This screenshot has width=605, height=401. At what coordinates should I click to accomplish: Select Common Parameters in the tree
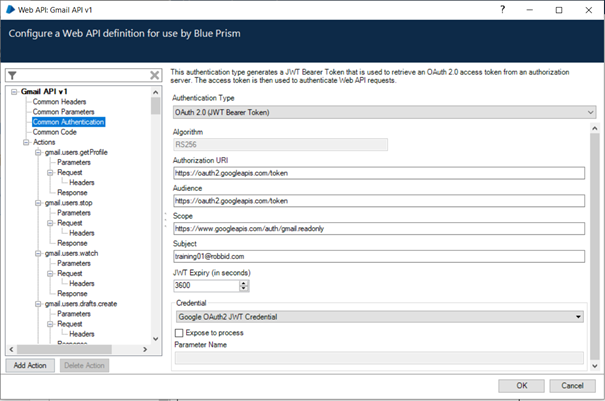64,112
